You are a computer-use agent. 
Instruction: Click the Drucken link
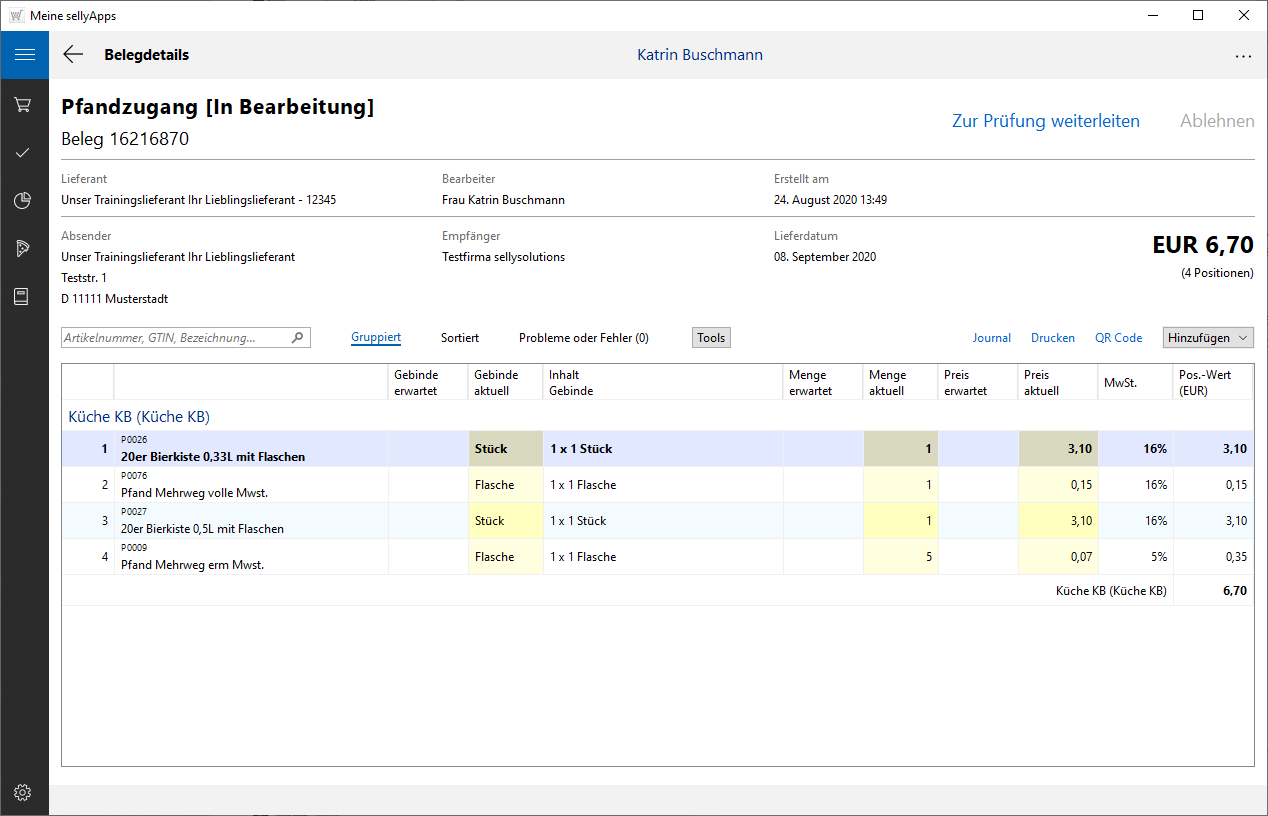click(x=1052, y=338)
